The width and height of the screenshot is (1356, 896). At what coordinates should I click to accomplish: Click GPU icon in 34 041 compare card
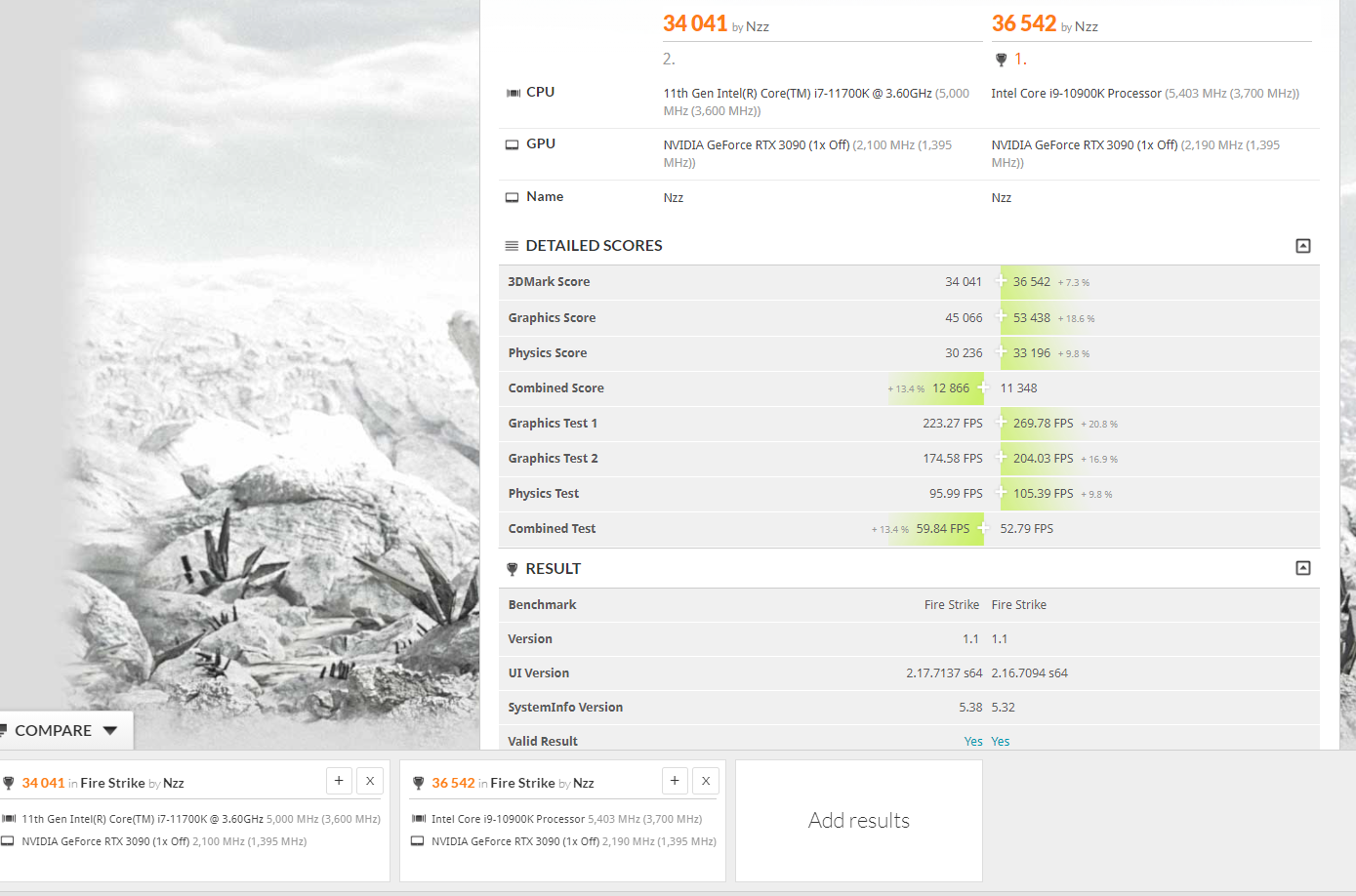click(8, 841)
